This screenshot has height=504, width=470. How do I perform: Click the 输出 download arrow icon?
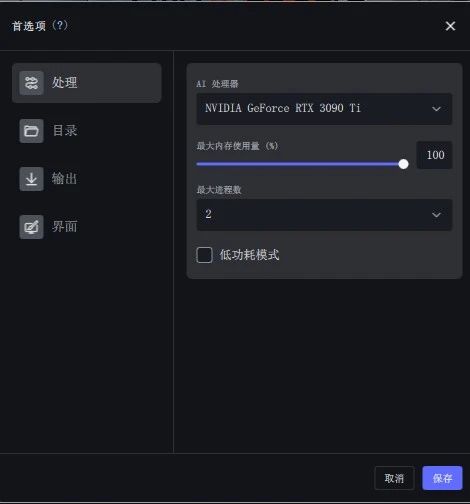tap(31, 179)
